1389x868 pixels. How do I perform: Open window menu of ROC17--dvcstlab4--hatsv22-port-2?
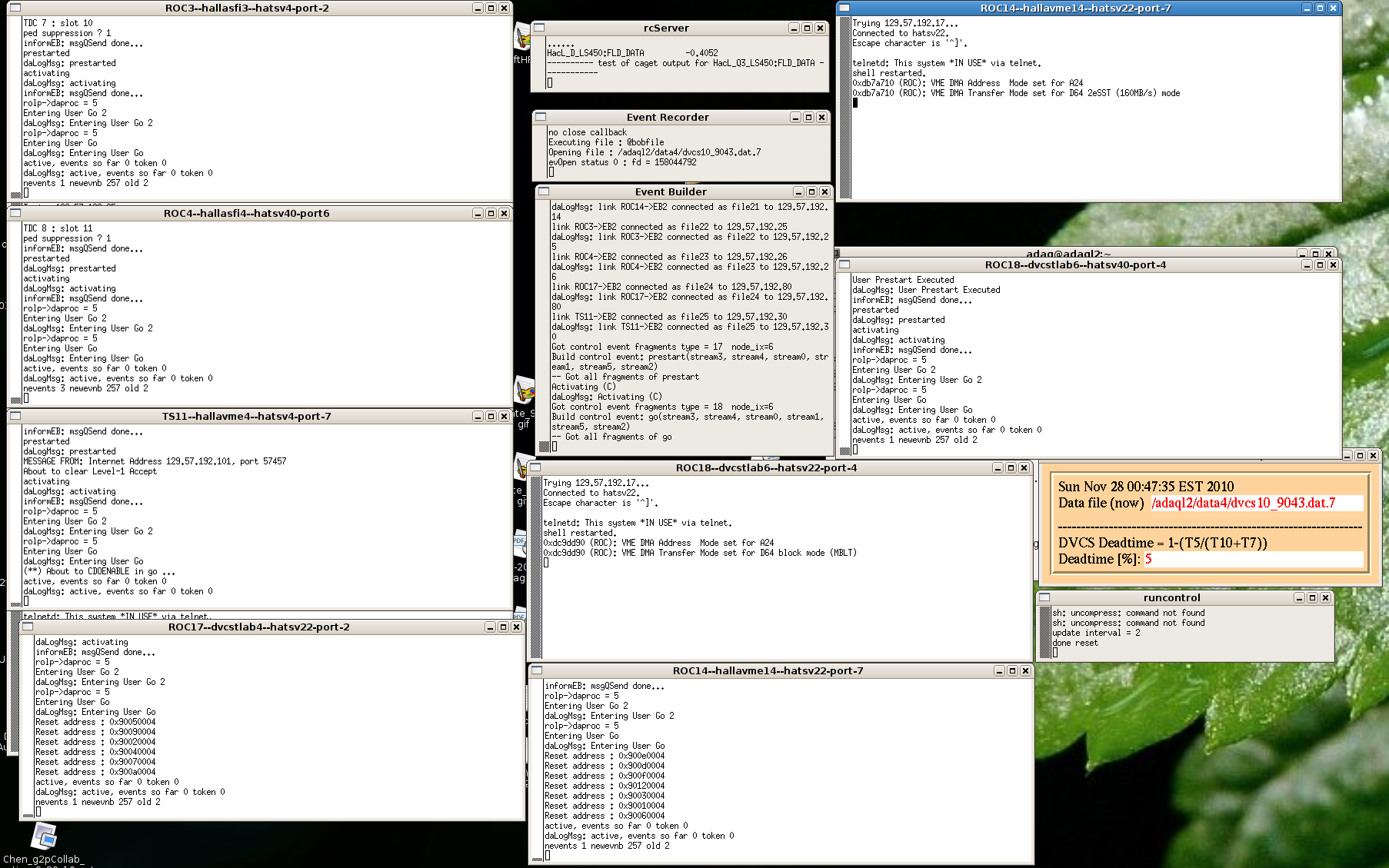click(x=27, y=627)
